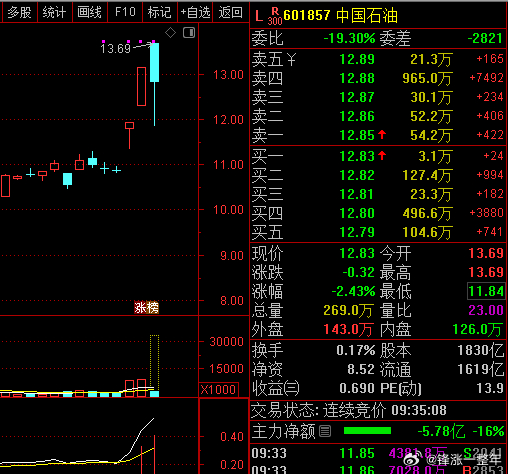Click the 卖三 price 12.87
The width and height of the screenshot is (508, 474).
pos(357,97)
